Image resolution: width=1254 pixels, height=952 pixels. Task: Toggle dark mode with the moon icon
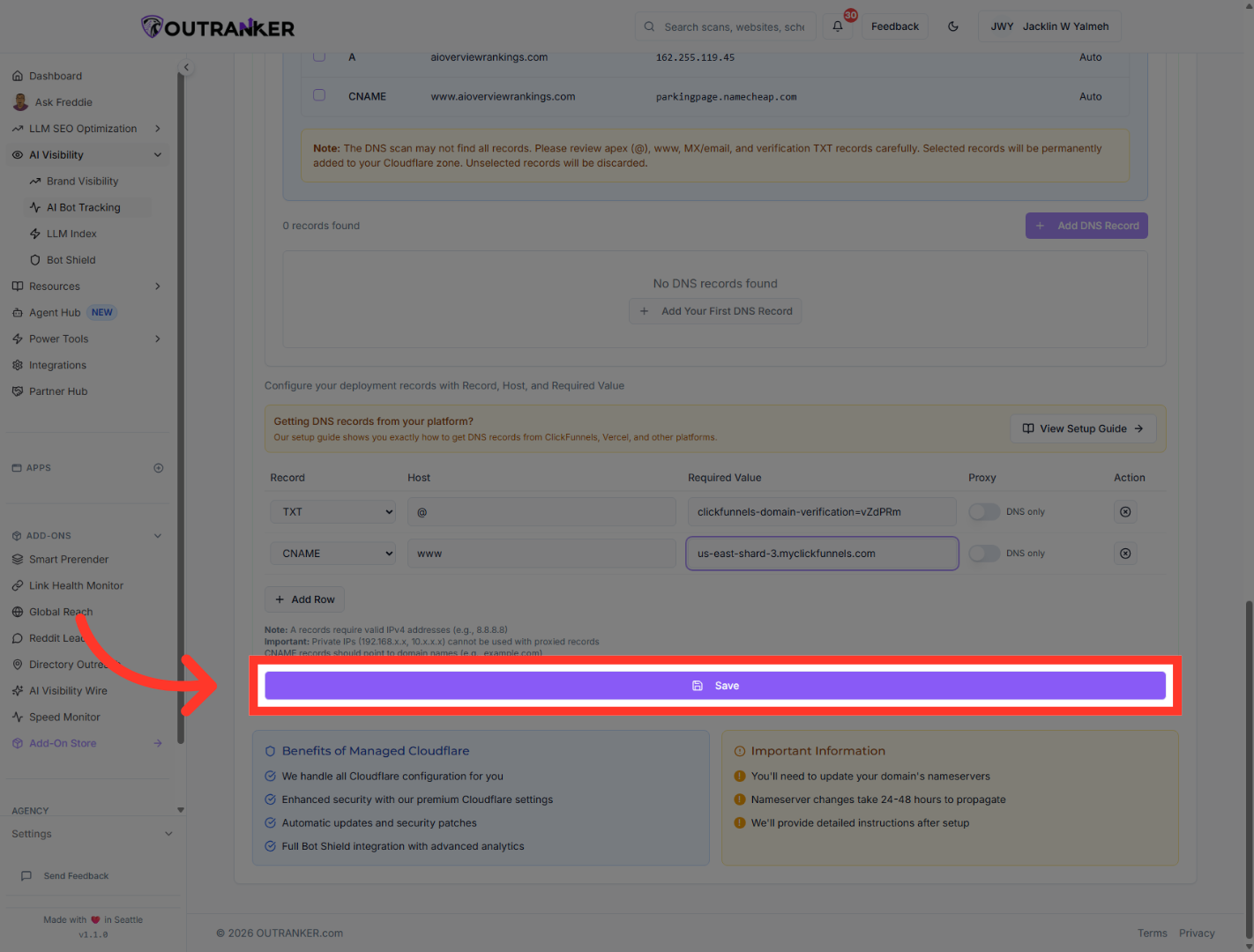pyautogui.click(x=952, y=26)
